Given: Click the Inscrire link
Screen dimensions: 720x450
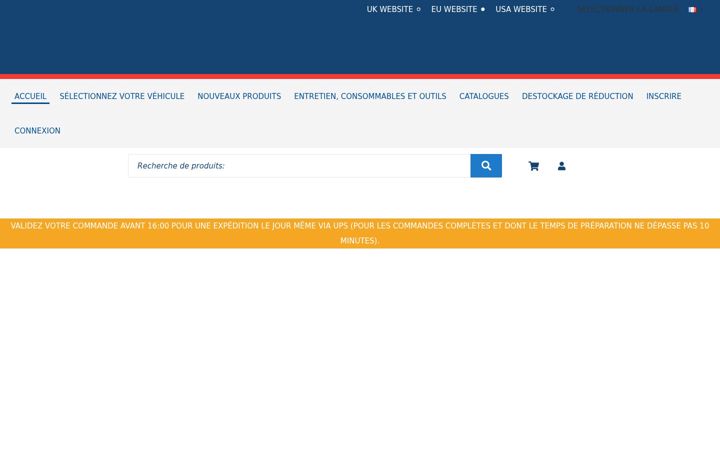Looking at the screenshot, I should pyautogui.click(x=664, y=96).
